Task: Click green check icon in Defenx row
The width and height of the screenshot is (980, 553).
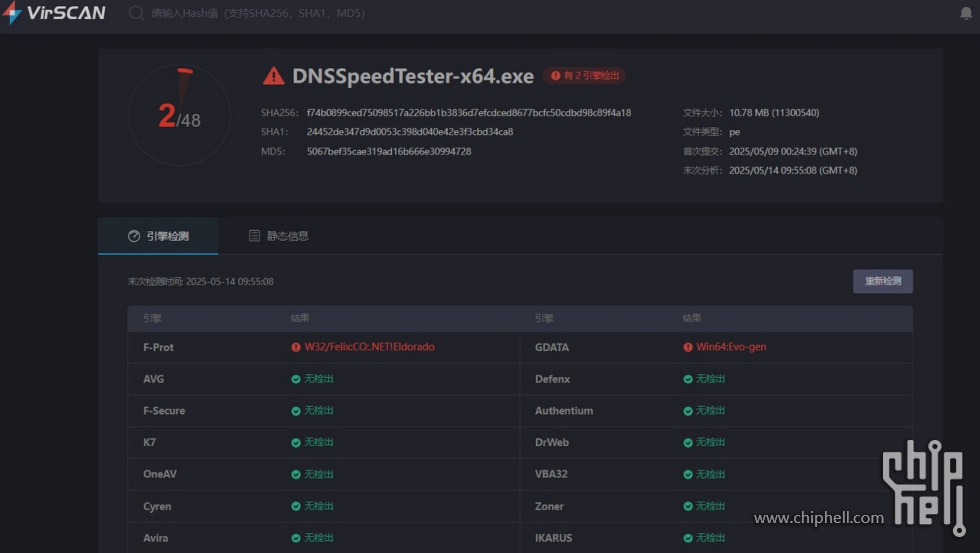Action: (x=688, y=379)
